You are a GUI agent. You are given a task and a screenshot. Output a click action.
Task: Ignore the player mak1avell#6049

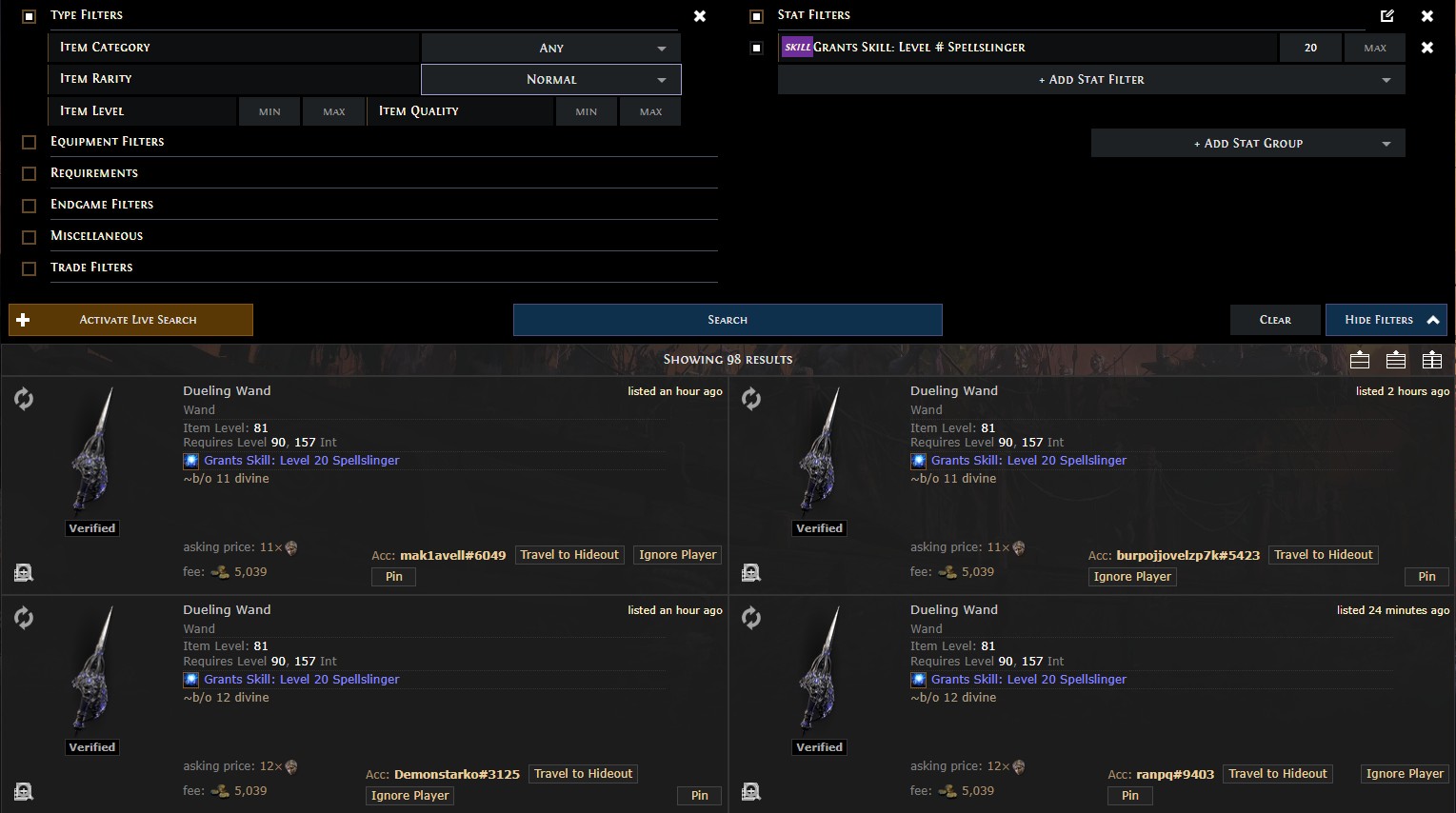pos(678,555)
